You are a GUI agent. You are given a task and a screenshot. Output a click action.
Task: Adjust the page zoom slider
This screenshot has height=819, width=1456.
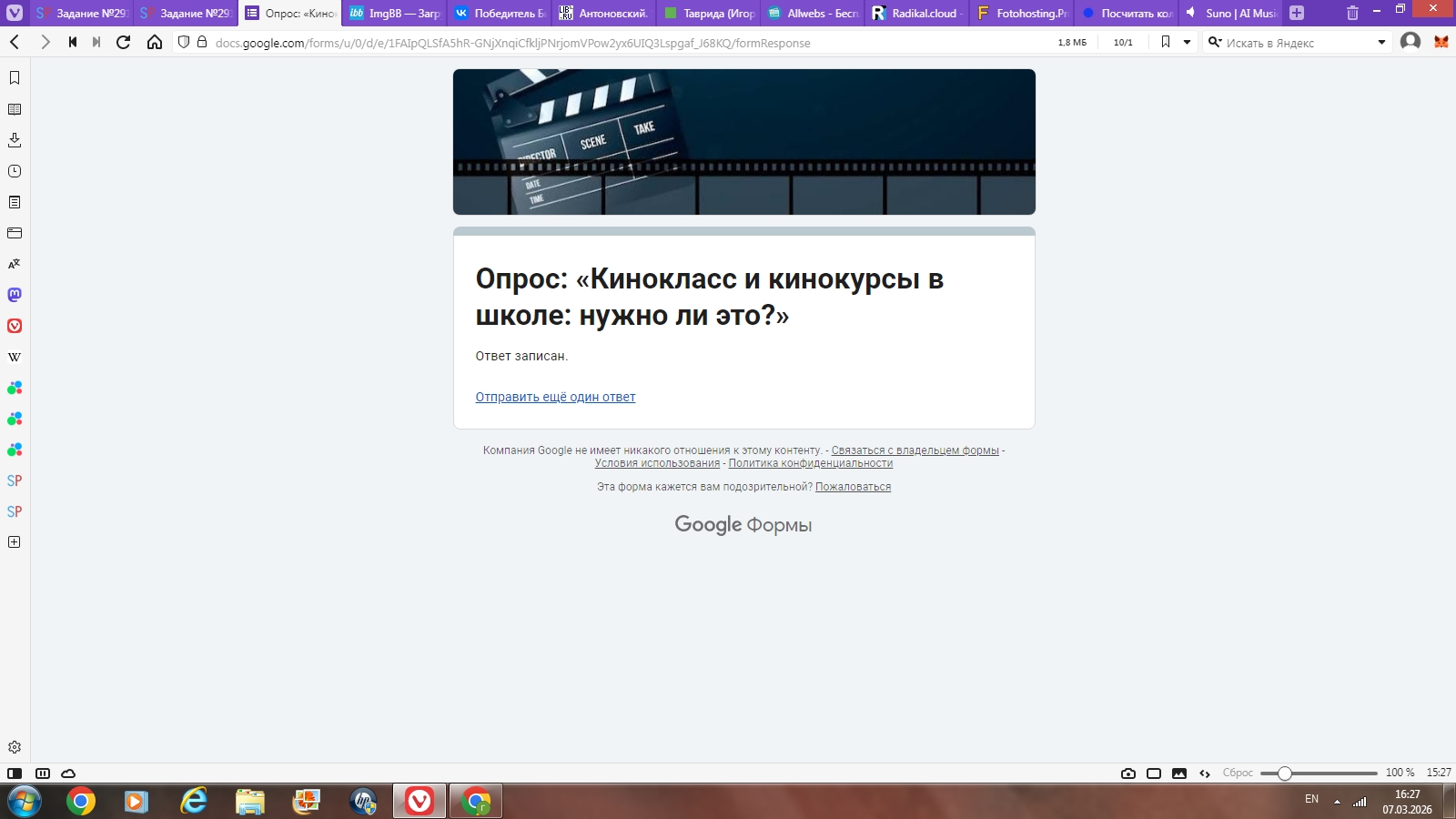tap(1284, 773)
